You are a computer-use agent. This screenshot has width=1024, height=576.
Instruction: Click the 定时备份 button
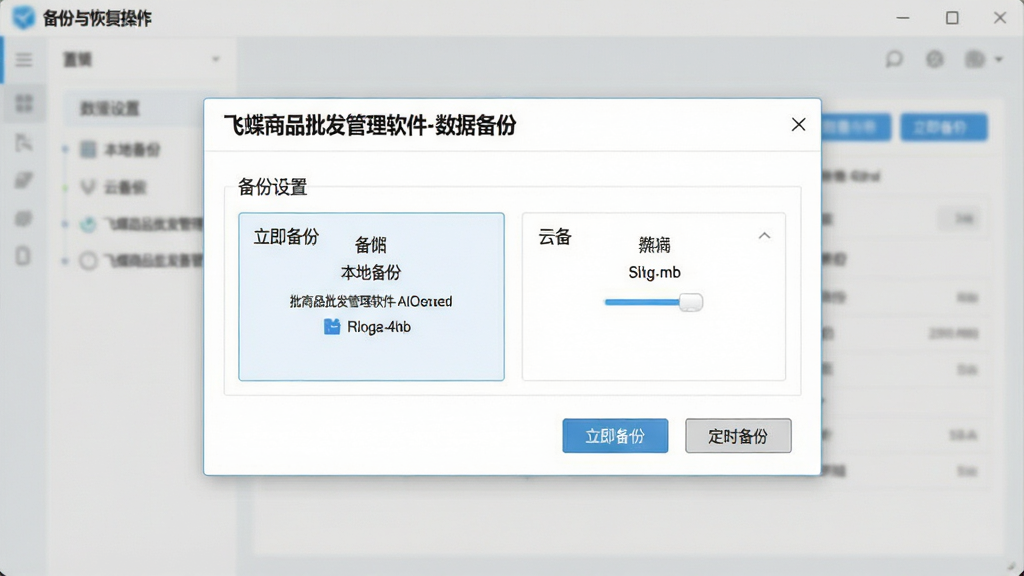pos(738,436)
